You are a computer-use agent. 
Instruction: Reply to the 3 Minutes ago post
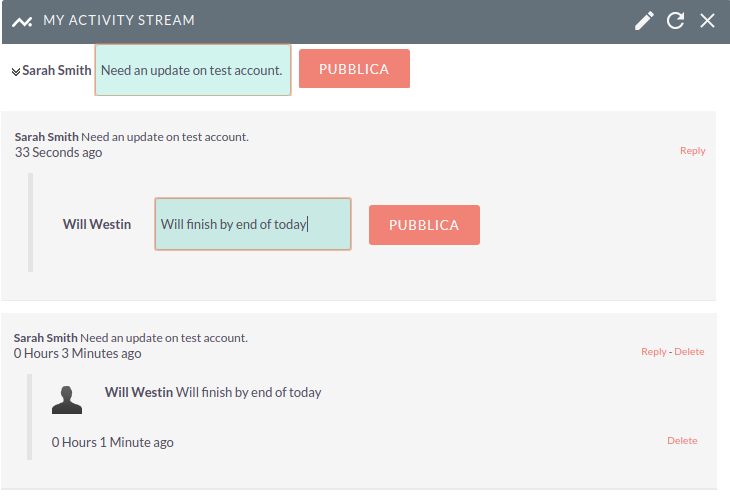pyautogui.click(x=653, y=352)
